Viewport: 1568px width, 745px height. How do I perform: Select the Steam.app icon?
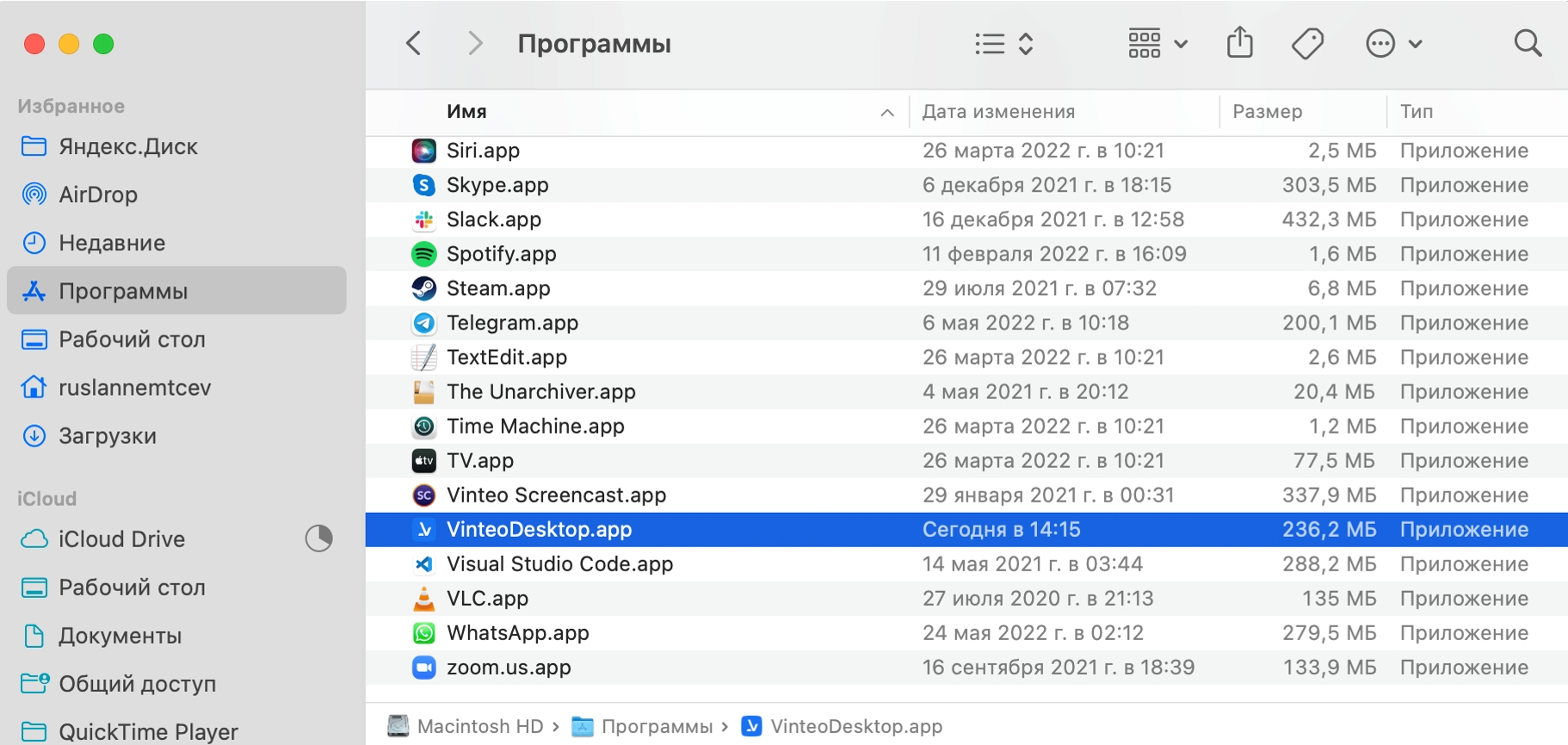pos(424,288)
